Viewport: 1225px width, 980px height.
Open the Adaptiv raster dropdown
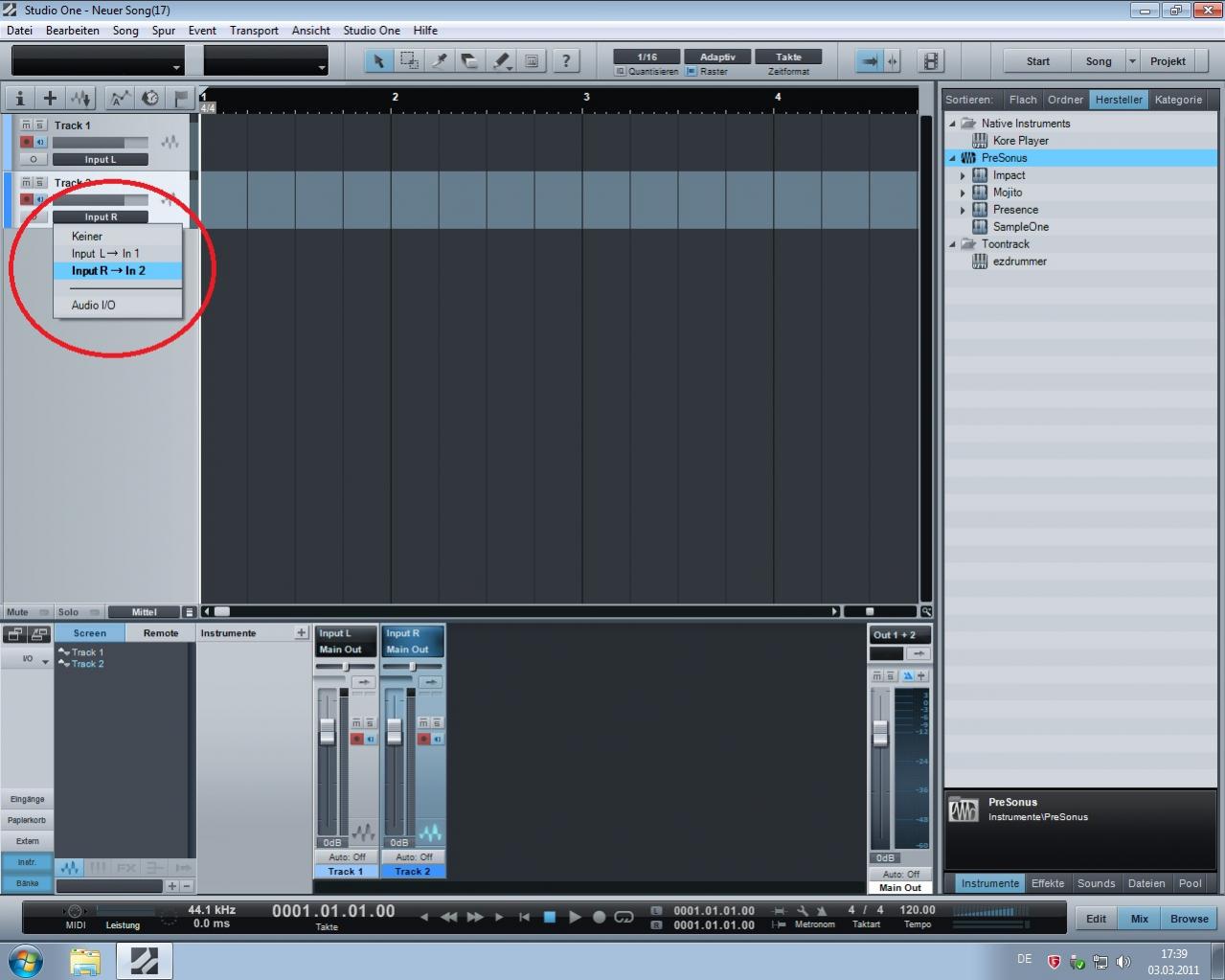717,57
